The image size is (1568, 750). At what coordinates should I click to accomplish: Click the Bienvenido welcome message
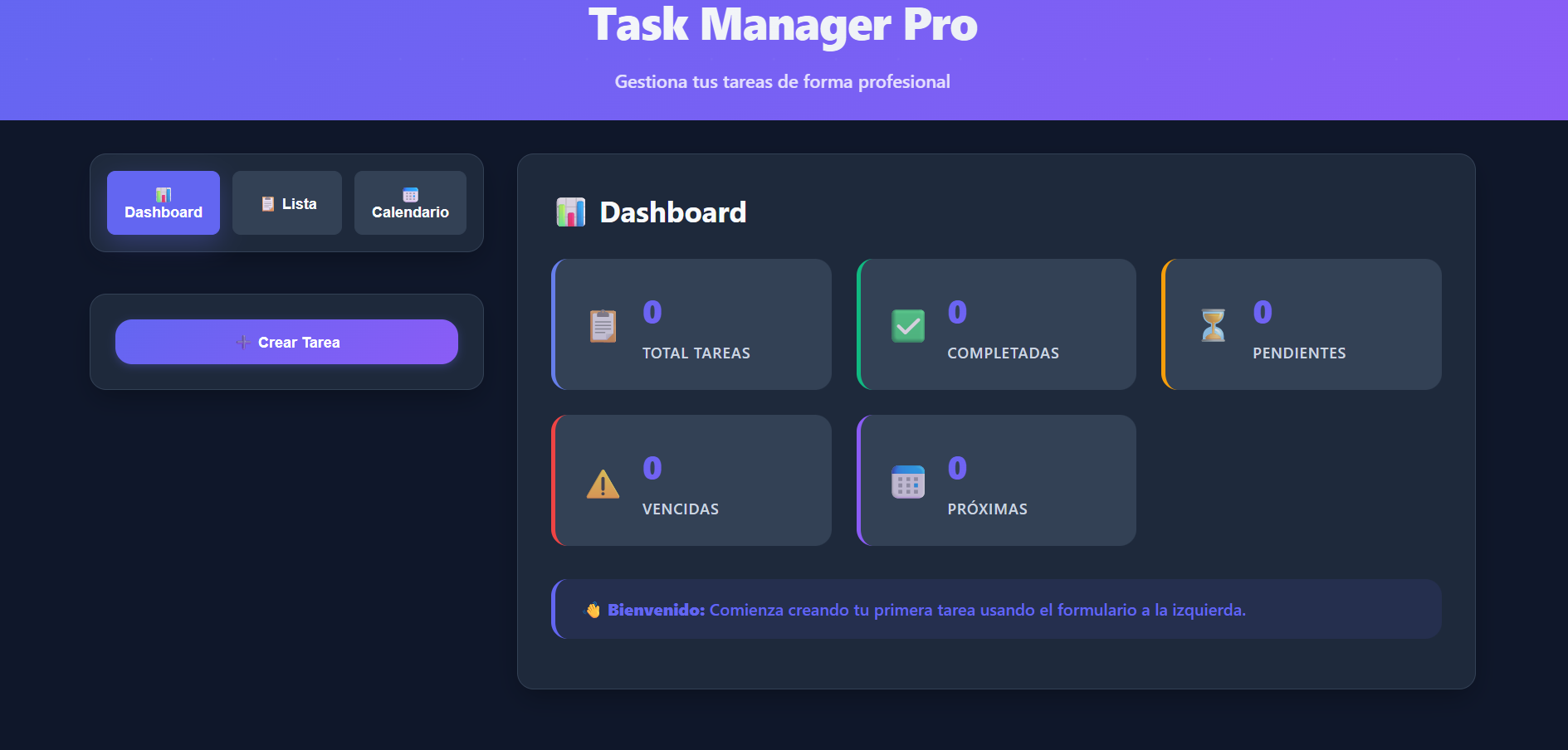click(655, 610)
